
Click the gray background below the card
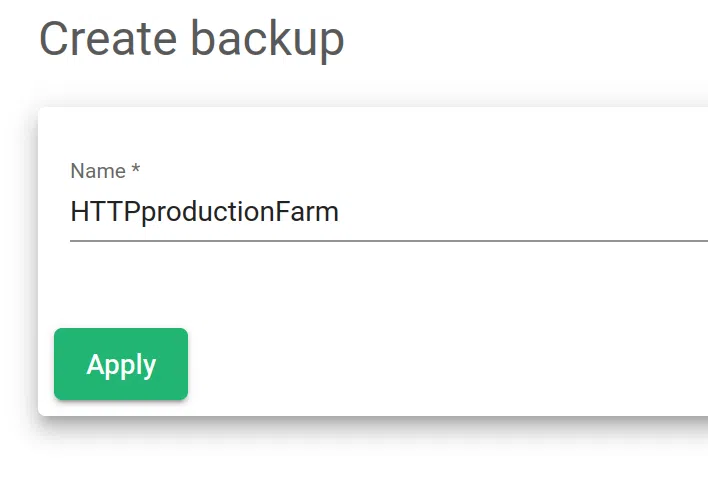pos(350,455)
